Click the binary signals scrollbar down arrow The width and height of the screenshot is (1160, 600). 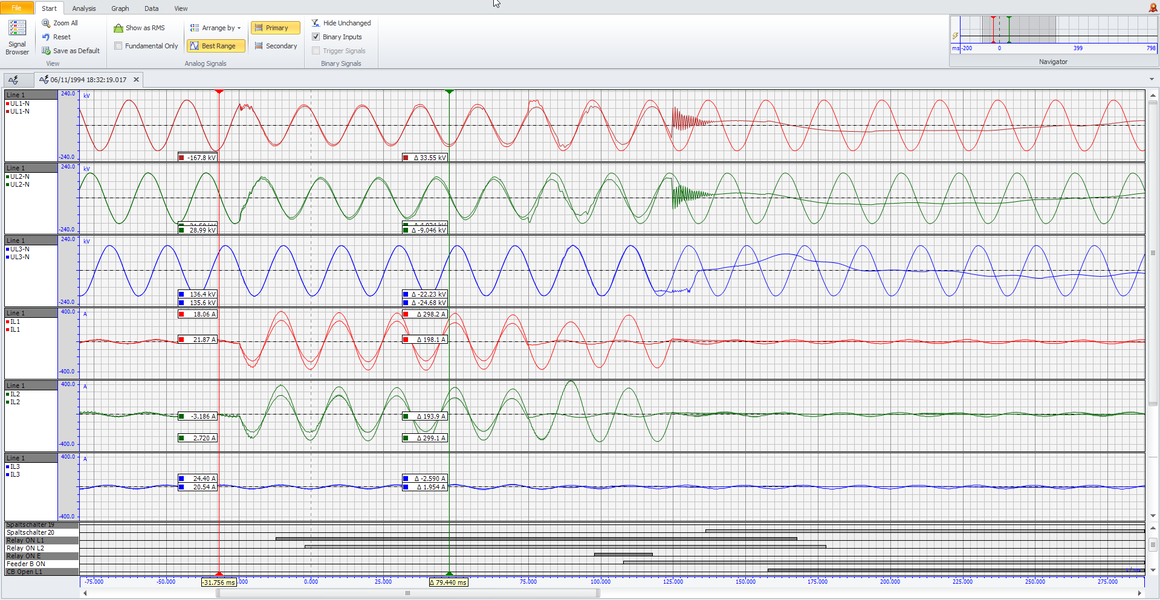coord(1151,570)
